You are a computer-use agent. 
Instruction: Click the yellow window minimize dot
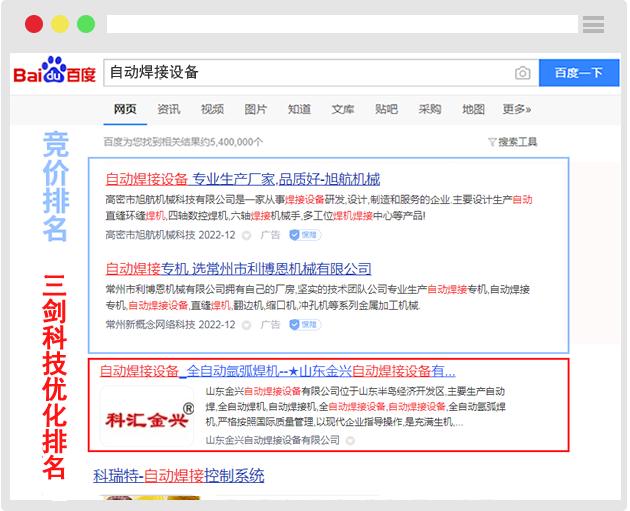click(x=60, y=24)
